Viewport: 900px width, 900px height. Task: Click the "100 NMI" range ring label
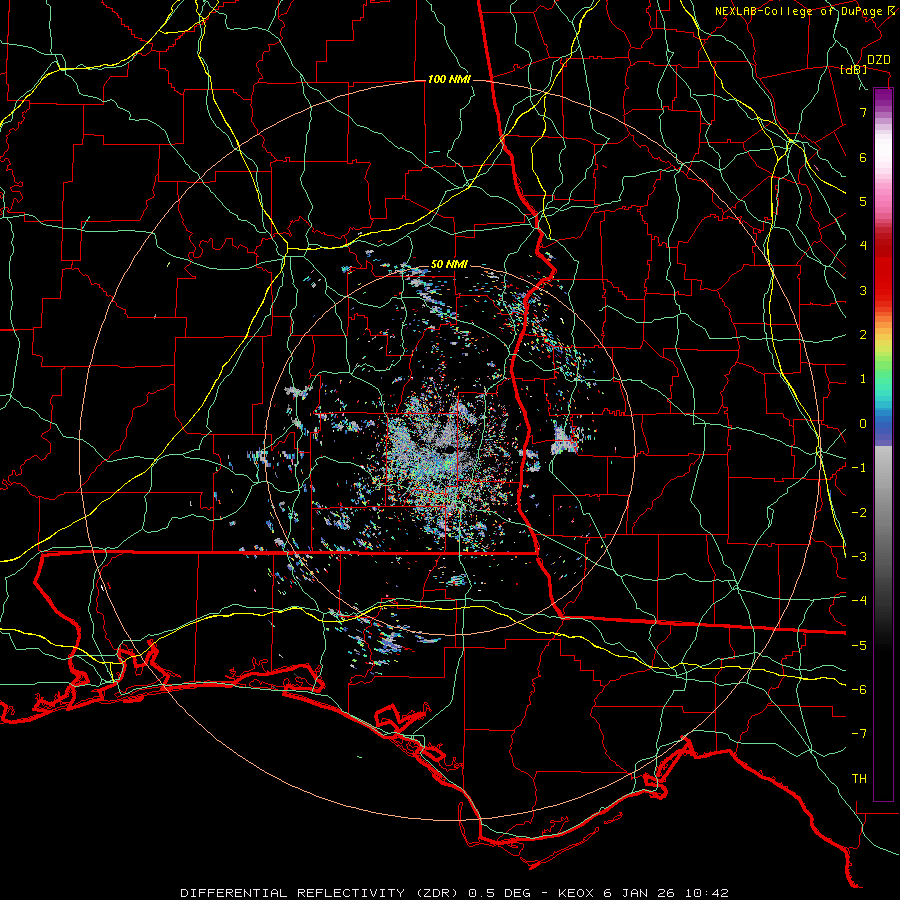pyautogui.click(x=449, y=79)
